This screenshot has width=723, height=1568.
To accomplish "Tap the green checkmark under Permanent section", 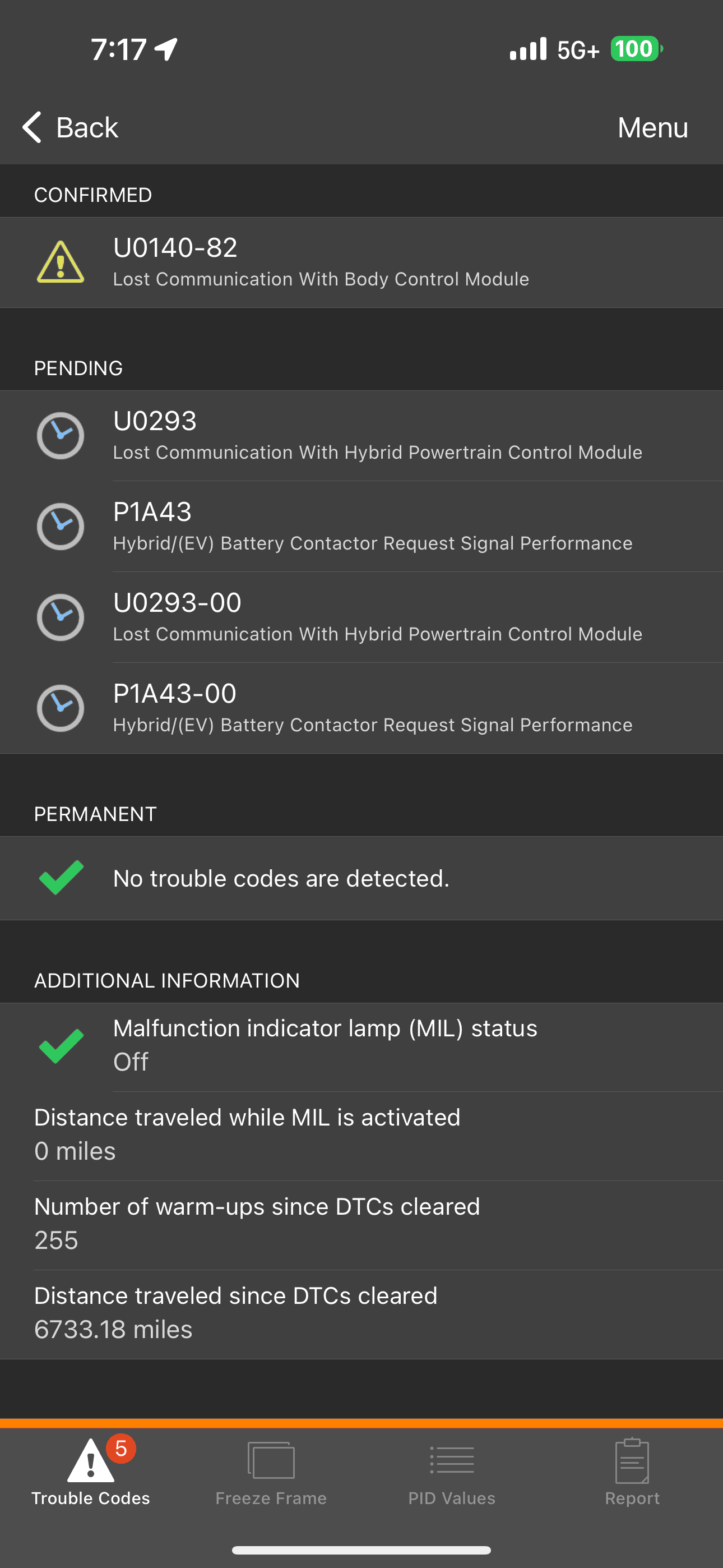I will pos(61,878).
